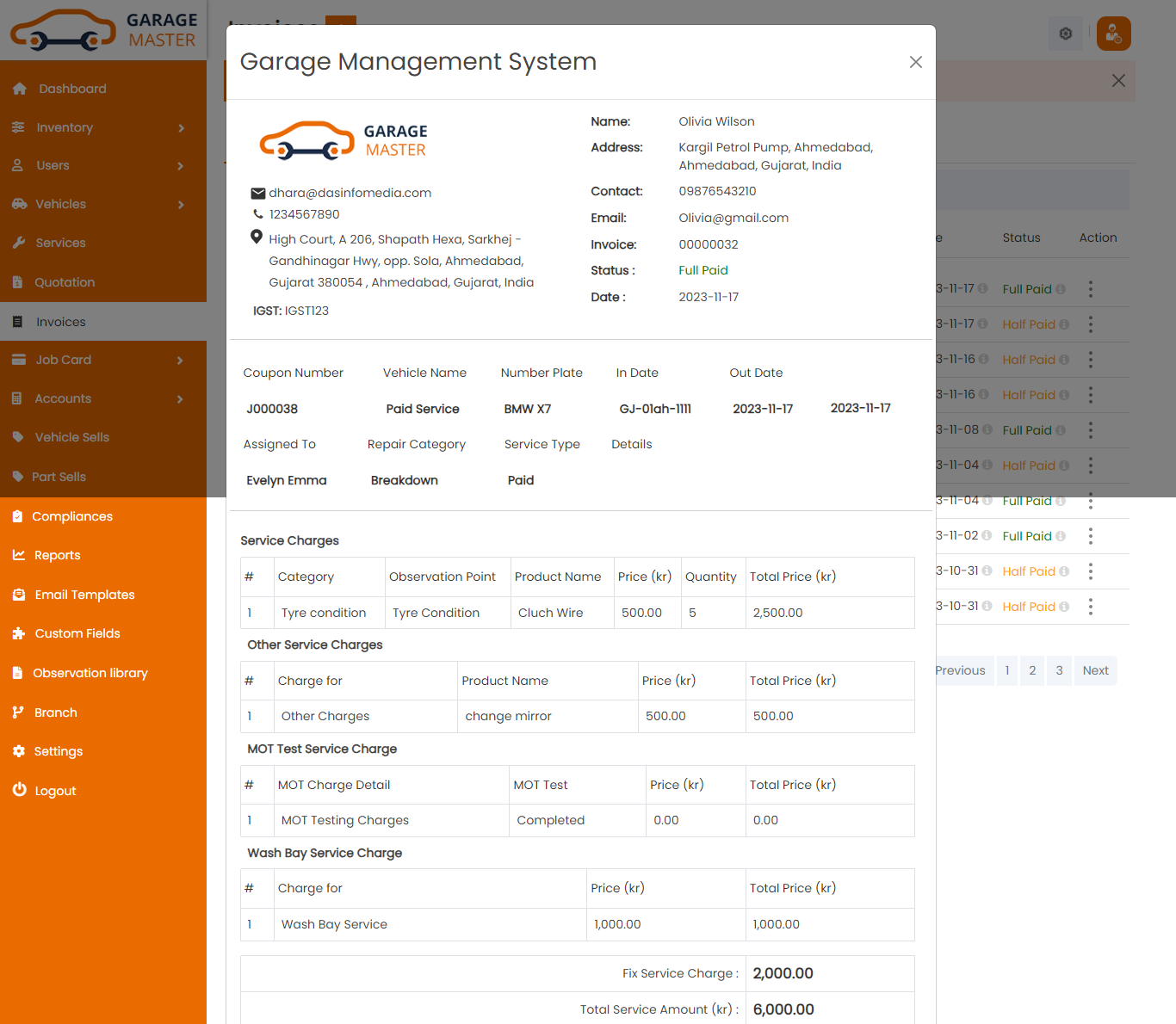Select the Reports chart icon
This screenshot has width=1176, height=1024.
click(x=20, y=555)
